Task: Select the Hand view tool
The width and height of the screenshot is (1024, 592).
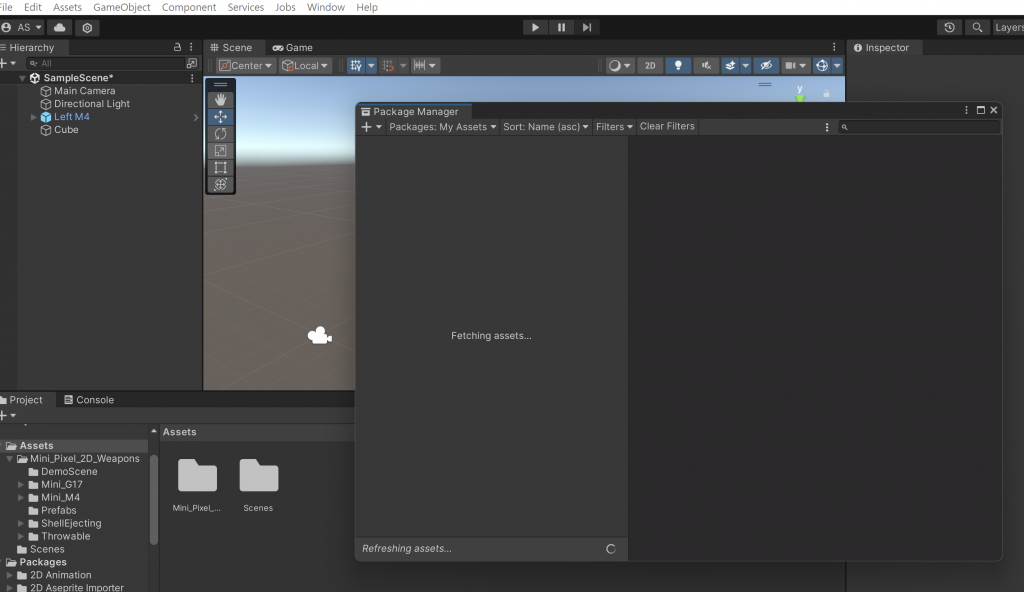Action: click(x=221, y=99)
